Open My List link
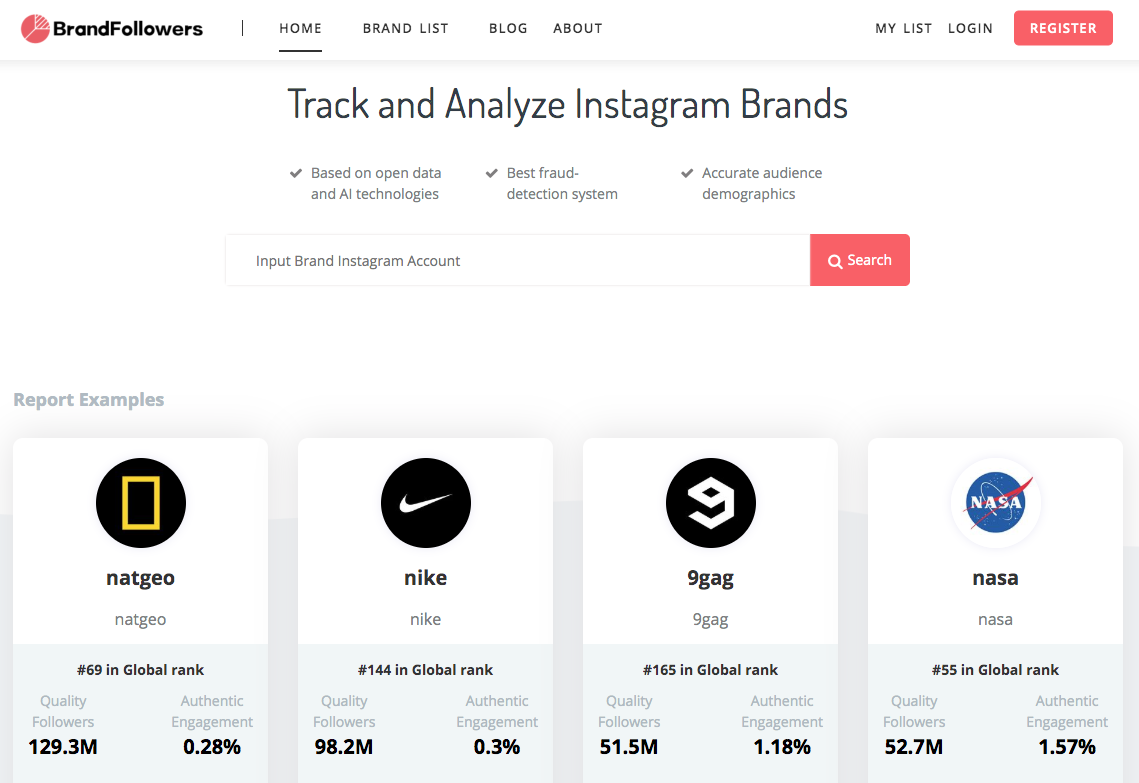The width and height of the screenshot is (1139, 783). 903,28
